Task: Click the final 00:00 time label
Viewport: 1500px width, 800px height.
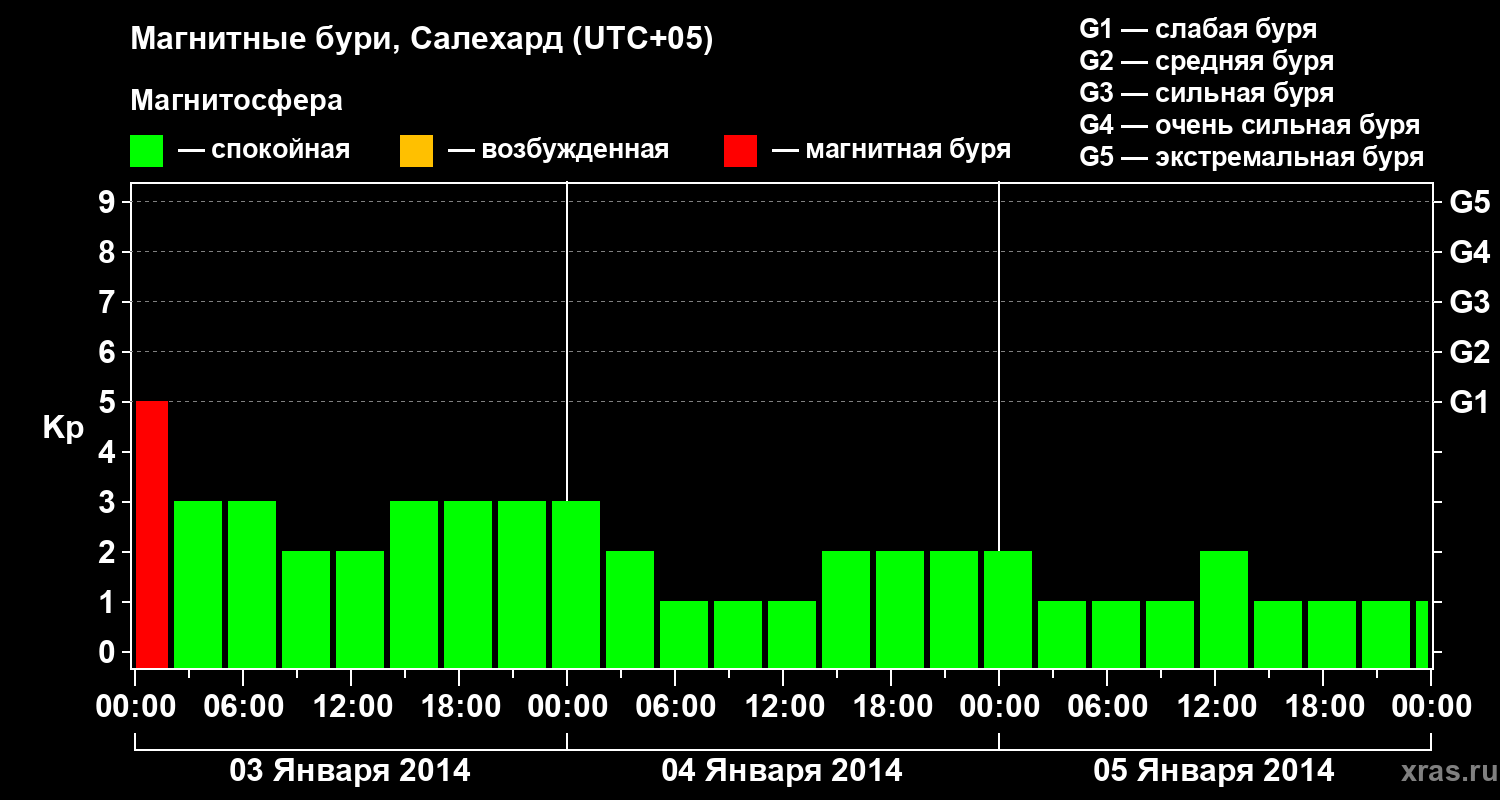Action: point(1431,707)
